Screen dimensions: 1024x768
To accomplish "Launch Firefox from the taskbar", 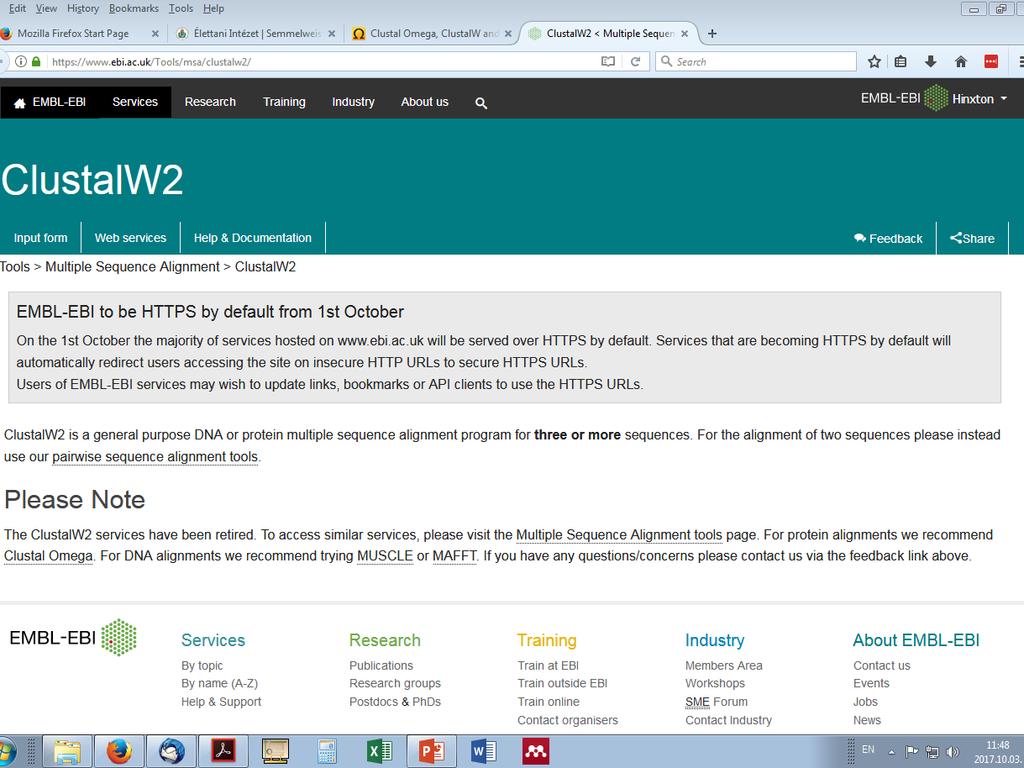I will click(119, 752).
